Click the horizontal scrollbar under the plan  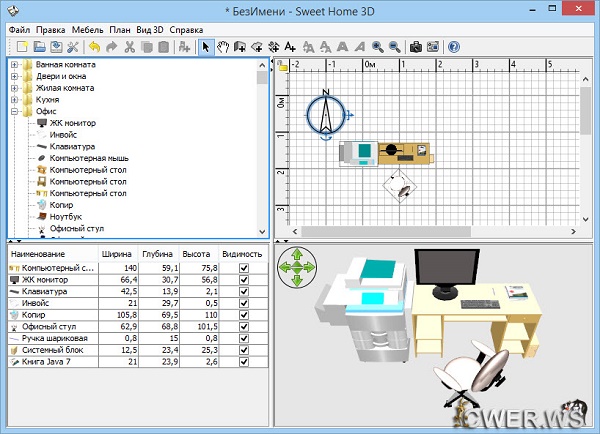(x=430, y=232)
